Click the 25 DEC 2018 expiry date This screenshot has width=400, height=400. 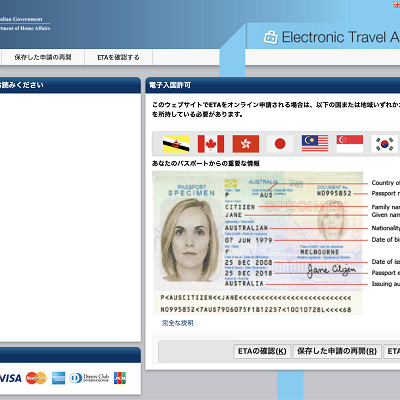click(248, 273)
